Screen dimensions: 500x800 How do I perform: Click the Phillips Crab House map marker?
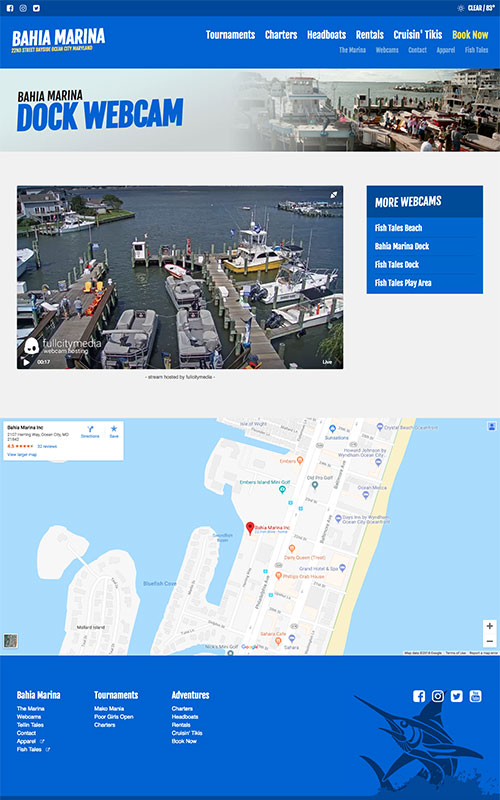point(279,576)
